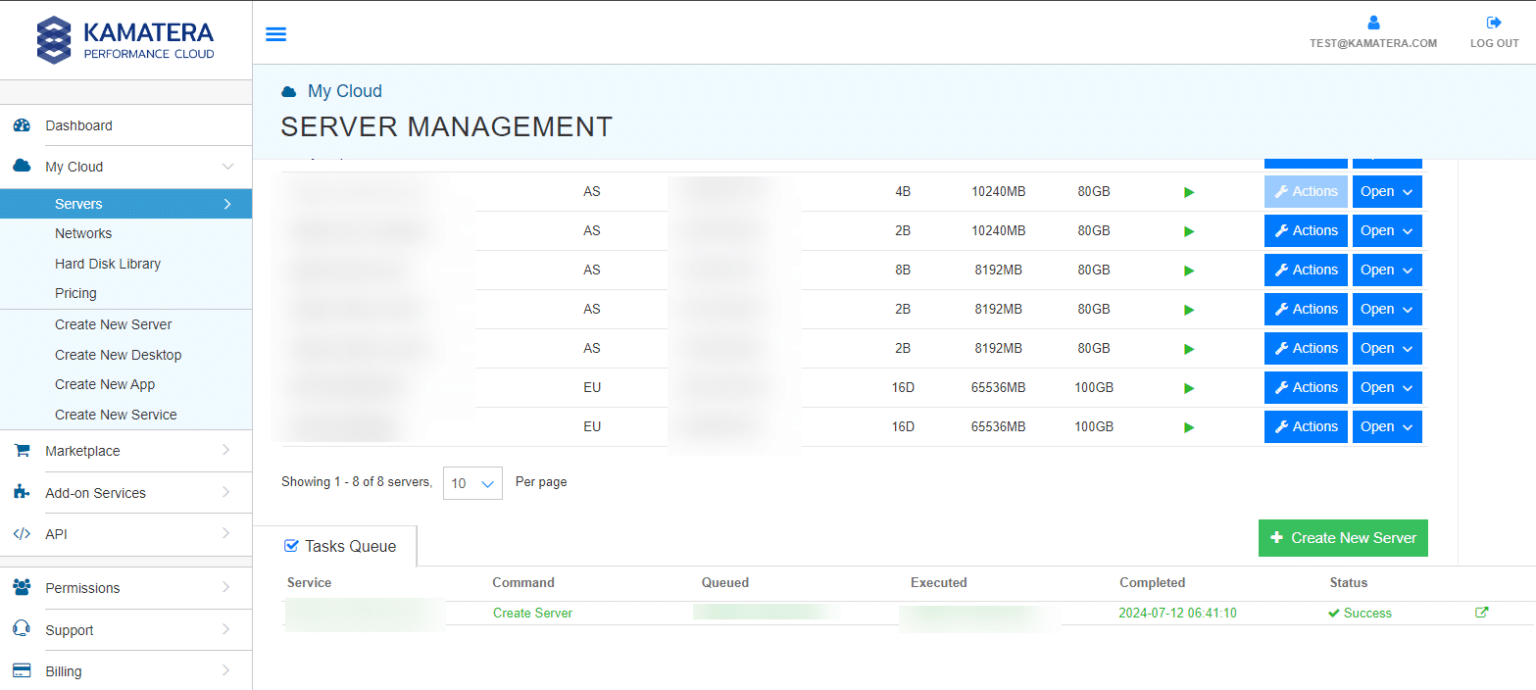
Task: Open the completed task via its external-link icon
Action: (x=1481, y=612)
